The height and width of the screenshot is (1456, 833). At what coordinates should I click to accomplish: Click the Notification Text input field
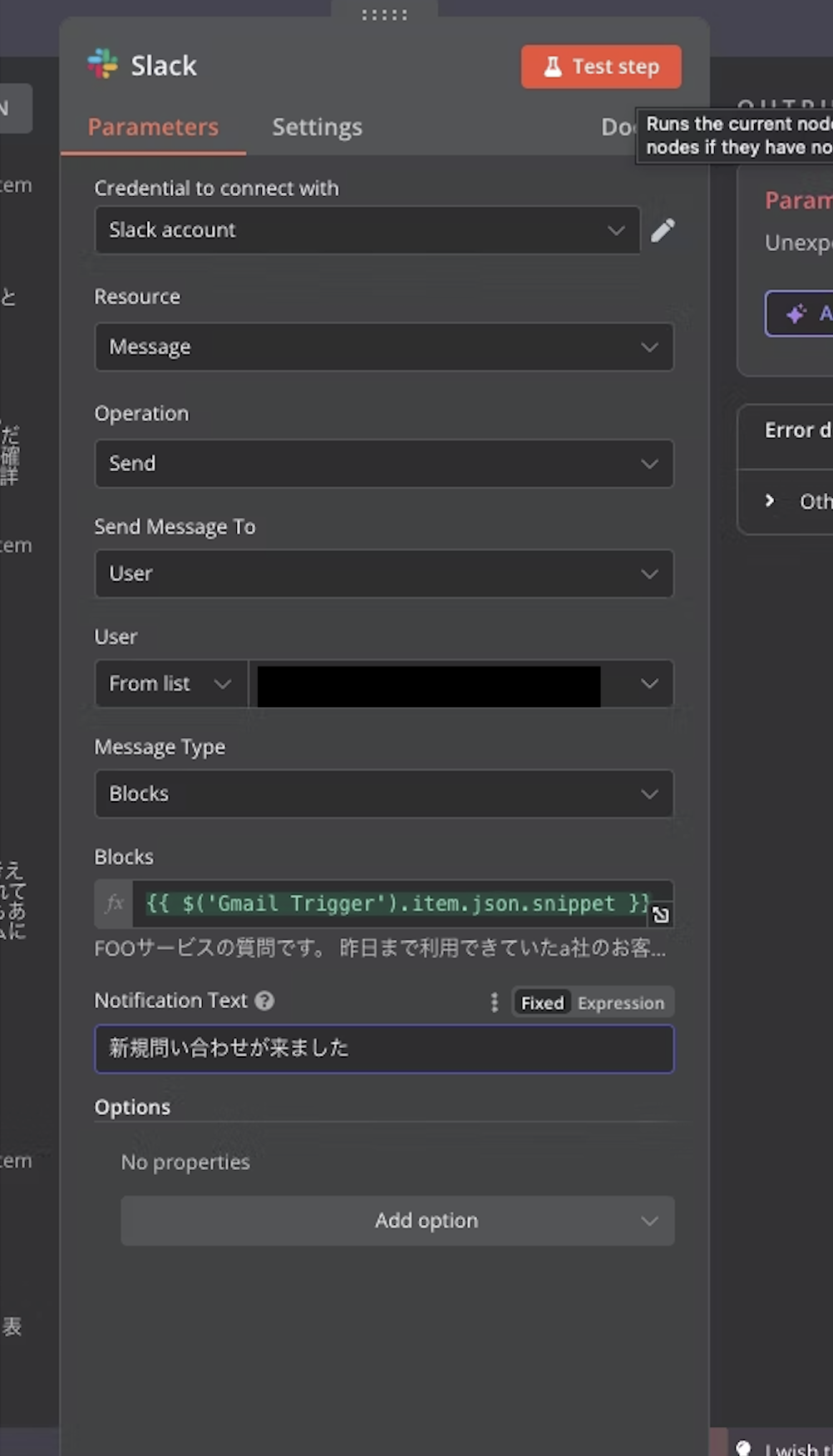pos(384,1049)
